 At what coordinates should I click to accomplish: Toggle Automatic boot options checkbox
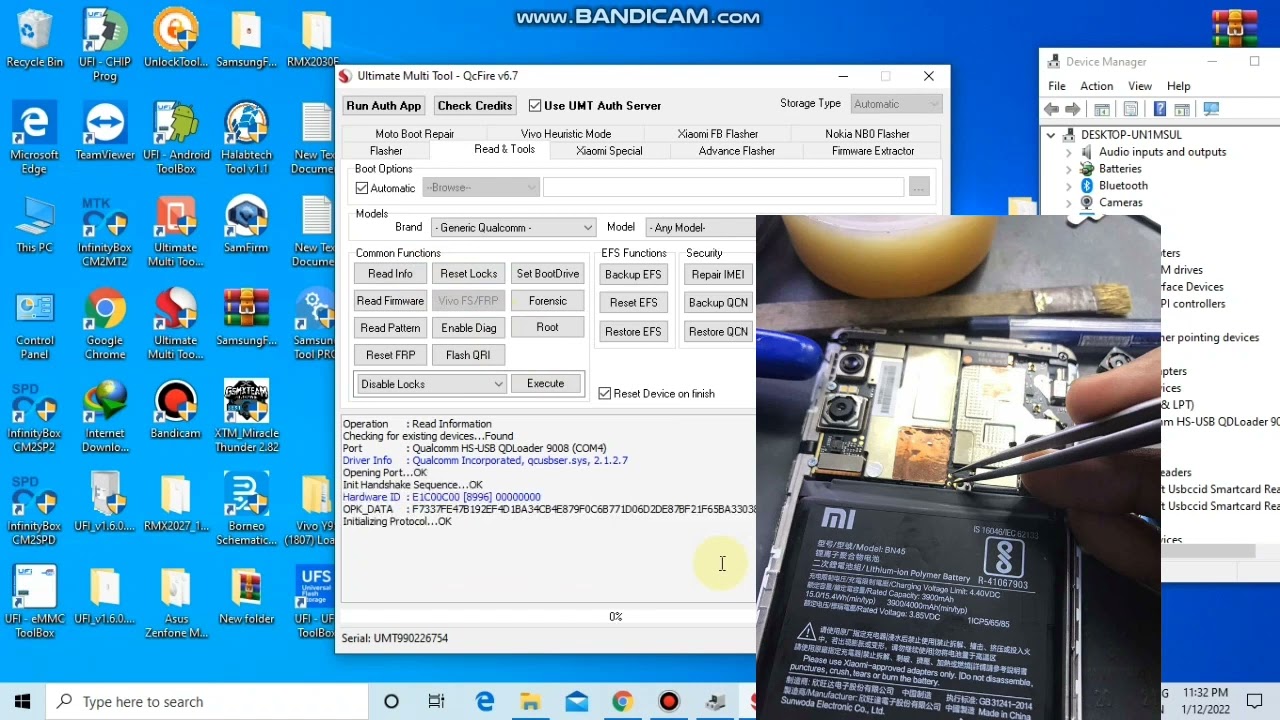point(362,188)
